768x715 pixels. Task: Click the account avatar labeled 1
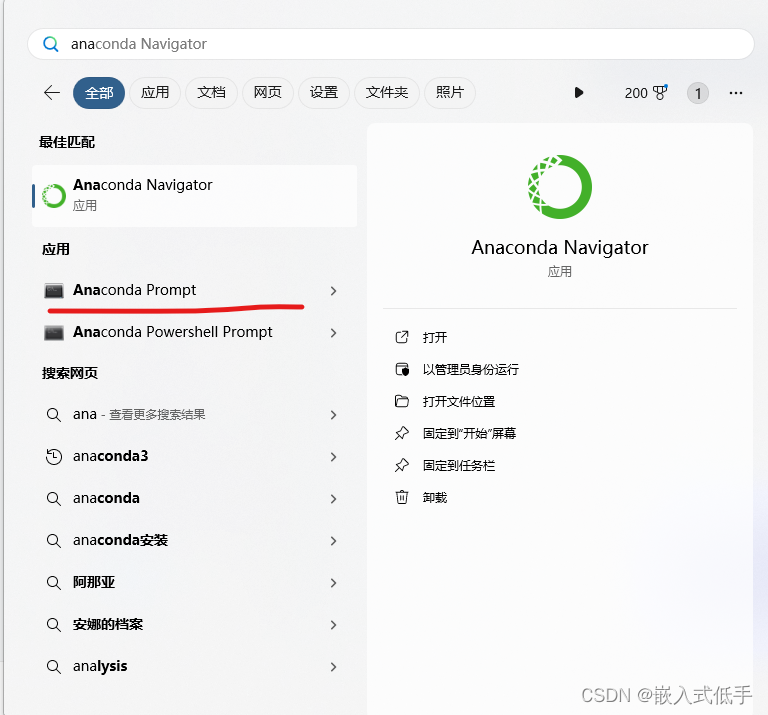click(x=697, y=93)
